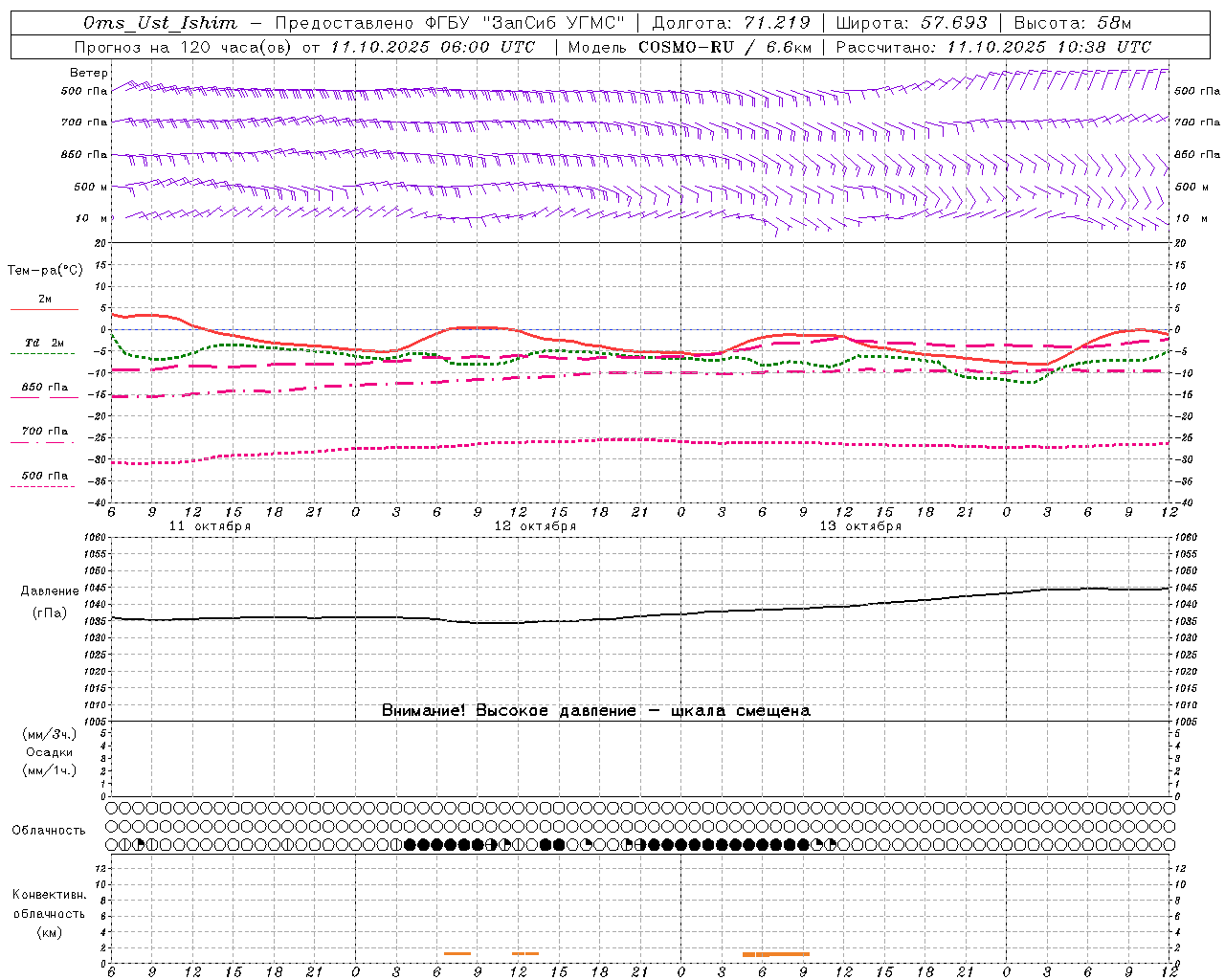
Task: Click the warning Внимание! Высокое давление — шкала смещена
Action: pos(596,711)
